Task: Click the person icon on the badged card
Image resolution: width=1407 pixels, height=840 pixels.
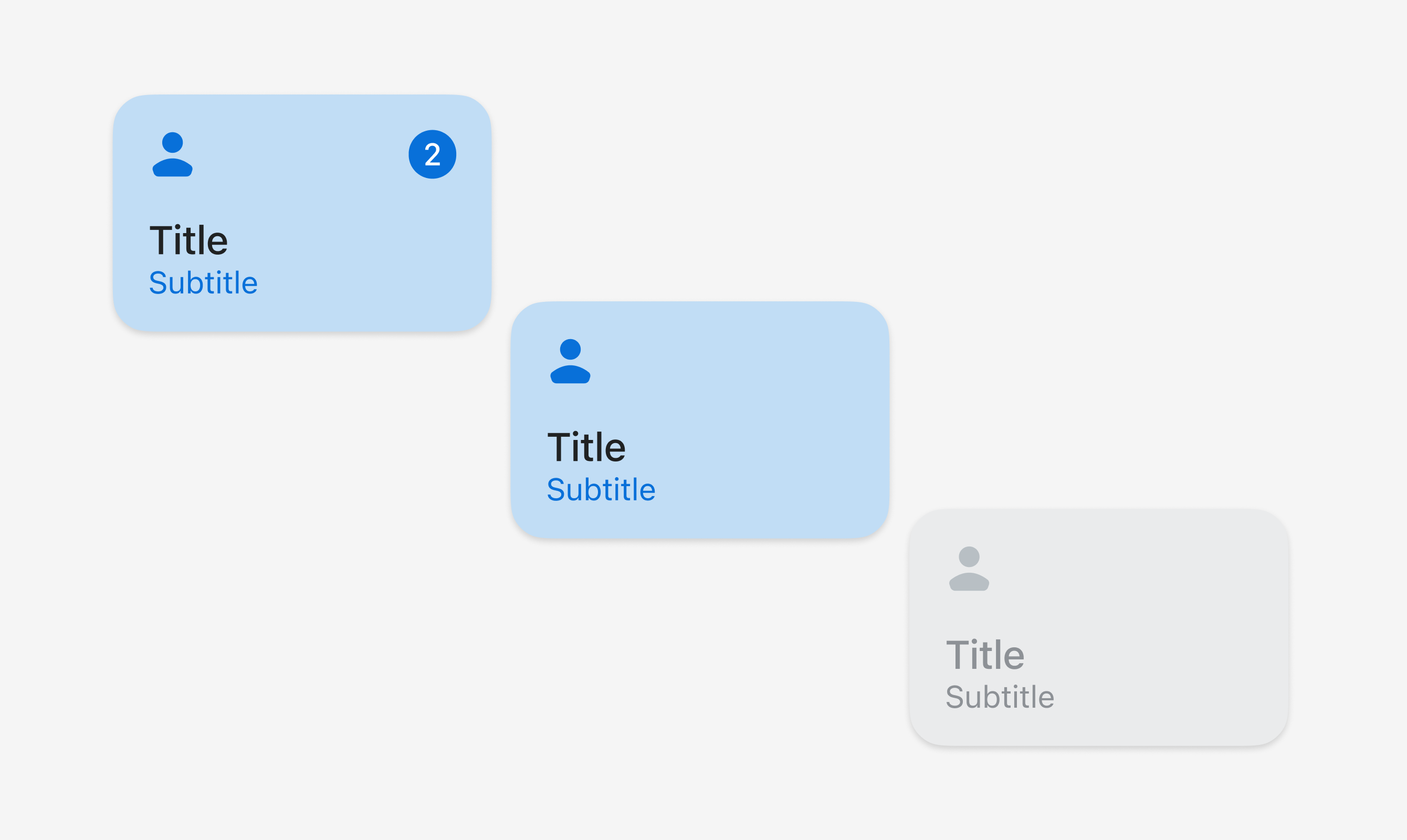Action: click(x=173, y=154)
